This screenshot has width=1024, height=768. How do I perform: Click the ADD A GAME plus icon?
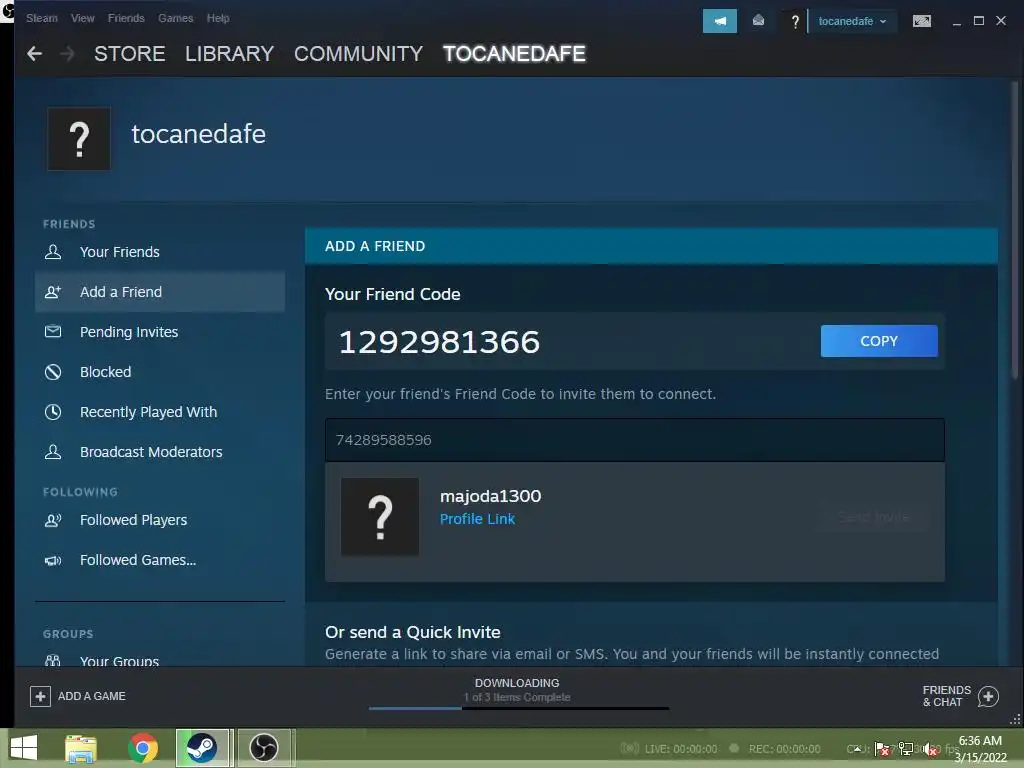coord(40,696)
